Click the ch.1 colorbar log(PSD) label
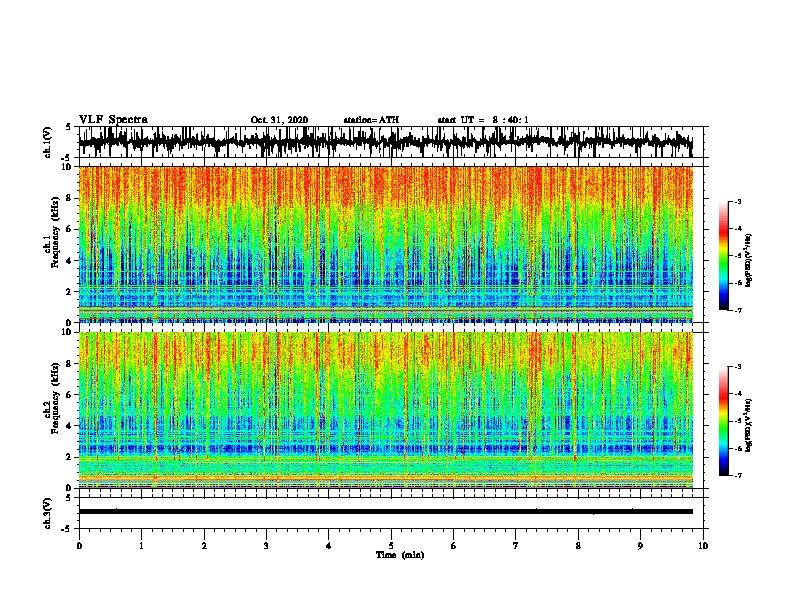Viewport: 792px width, 612px height. point(749,260)
